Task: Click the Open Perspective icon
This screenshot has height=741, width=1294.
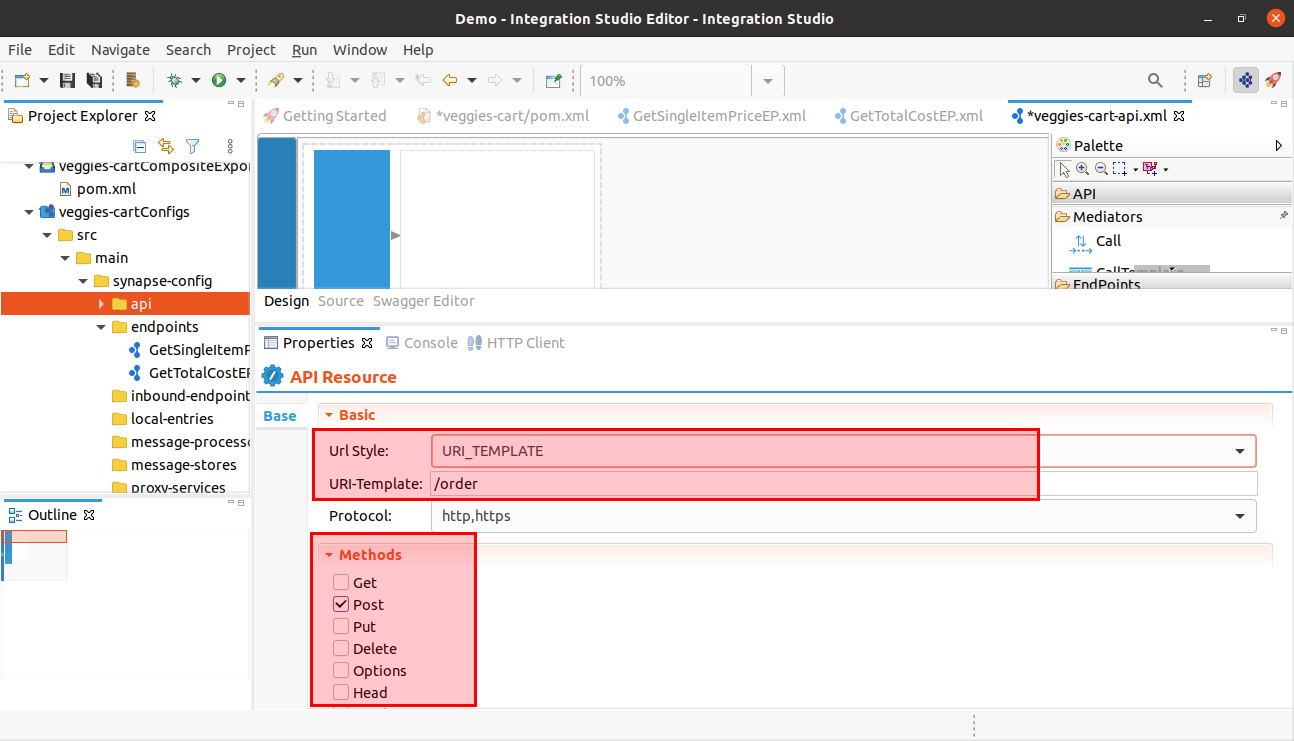Action: pos(1205,80)
